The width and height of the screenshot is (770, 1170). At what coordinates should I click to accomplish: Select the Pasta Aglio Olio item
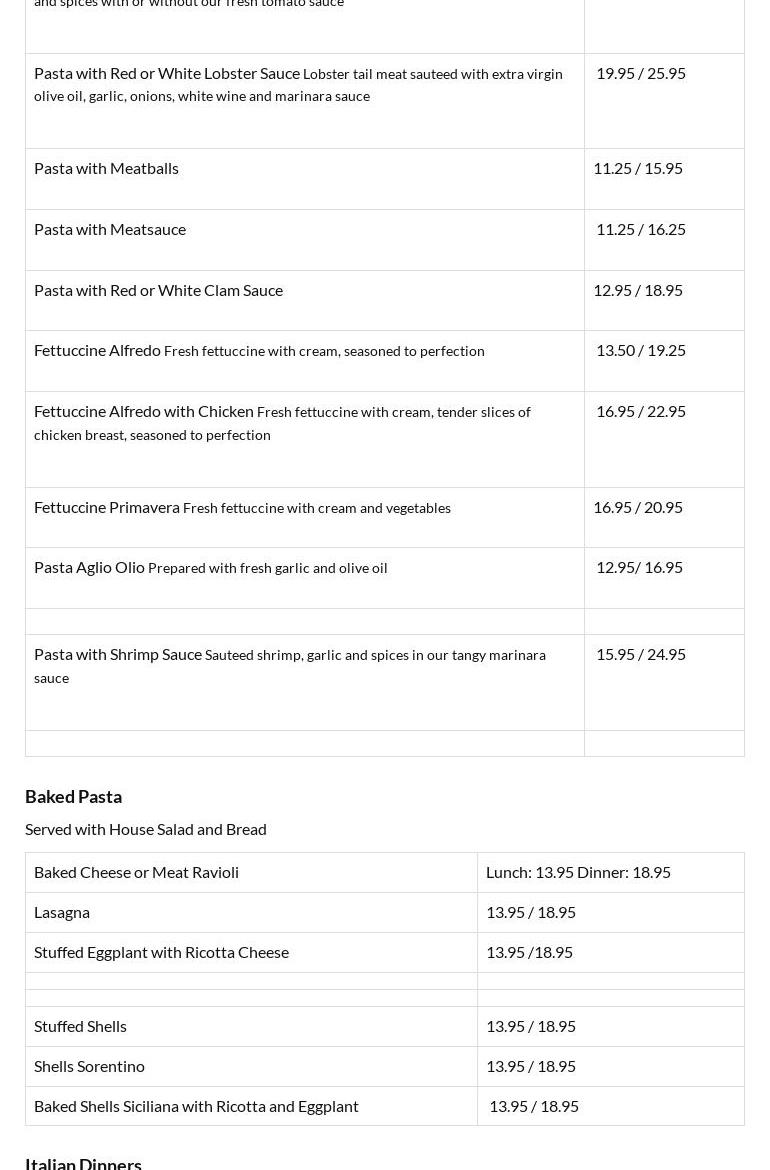89,567
